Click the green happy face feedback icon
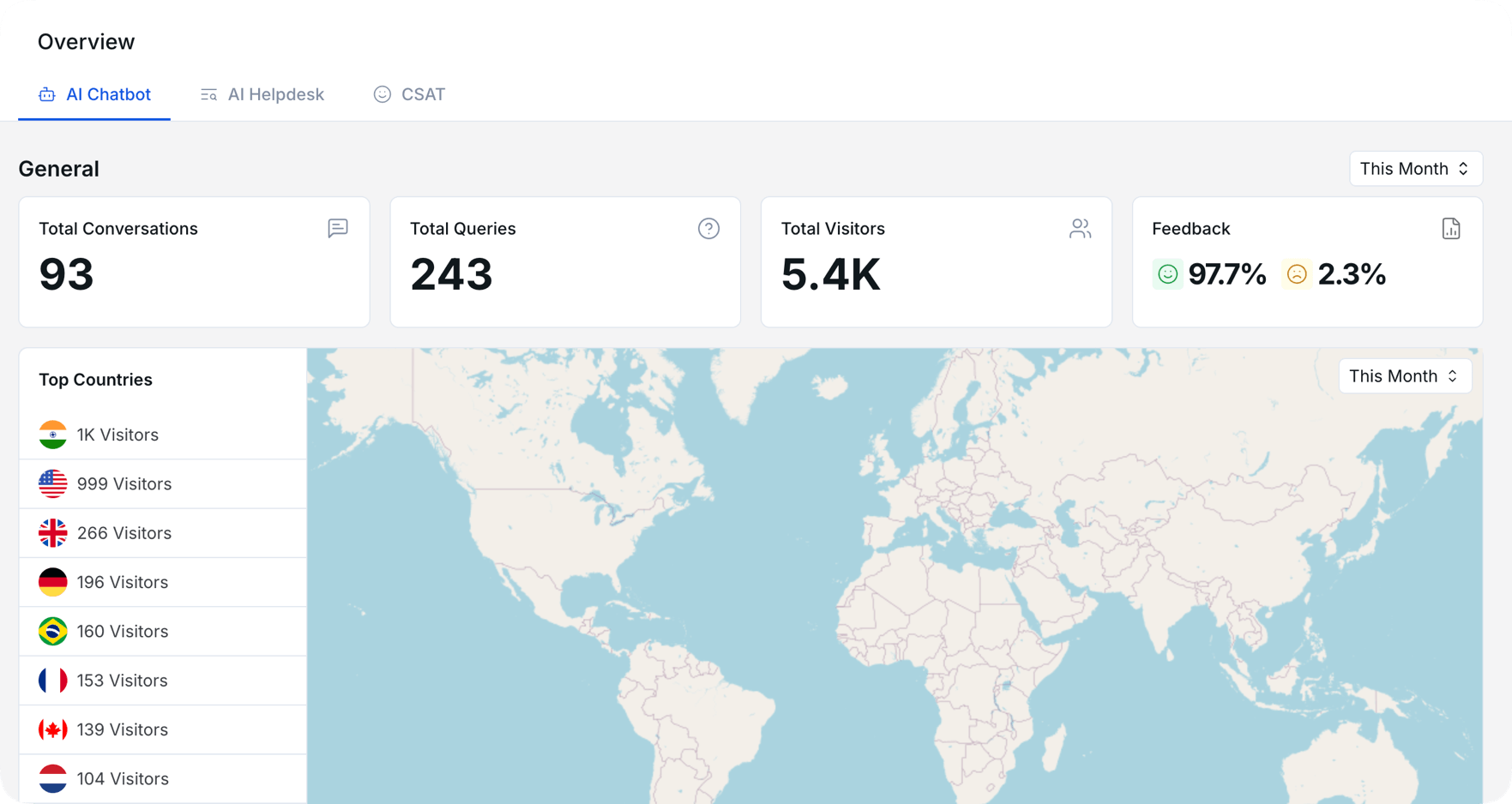Screen dimensions: 1512x804 click(1167, 274)
